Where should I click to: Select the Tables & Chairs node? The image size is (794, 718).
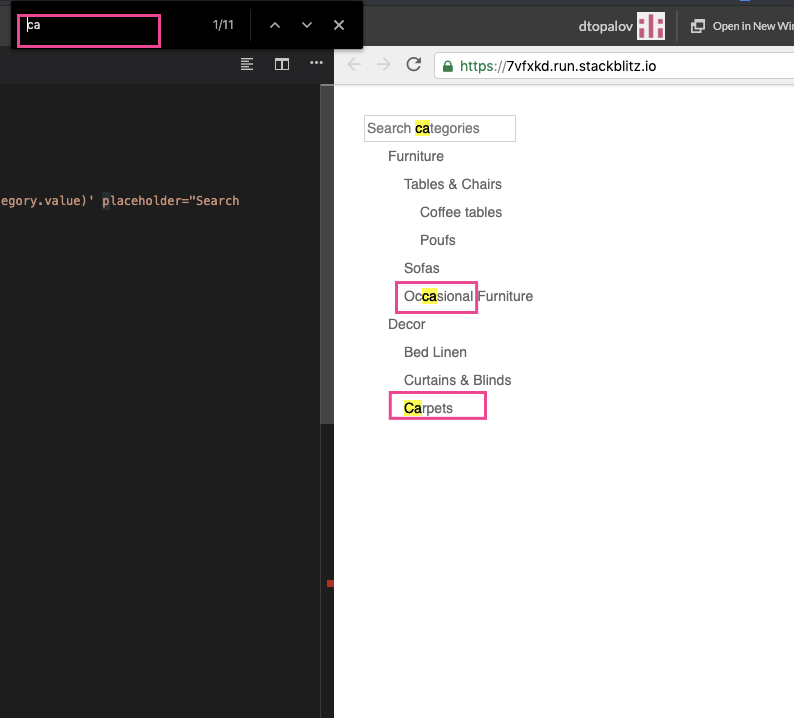[x=453, y=184]
